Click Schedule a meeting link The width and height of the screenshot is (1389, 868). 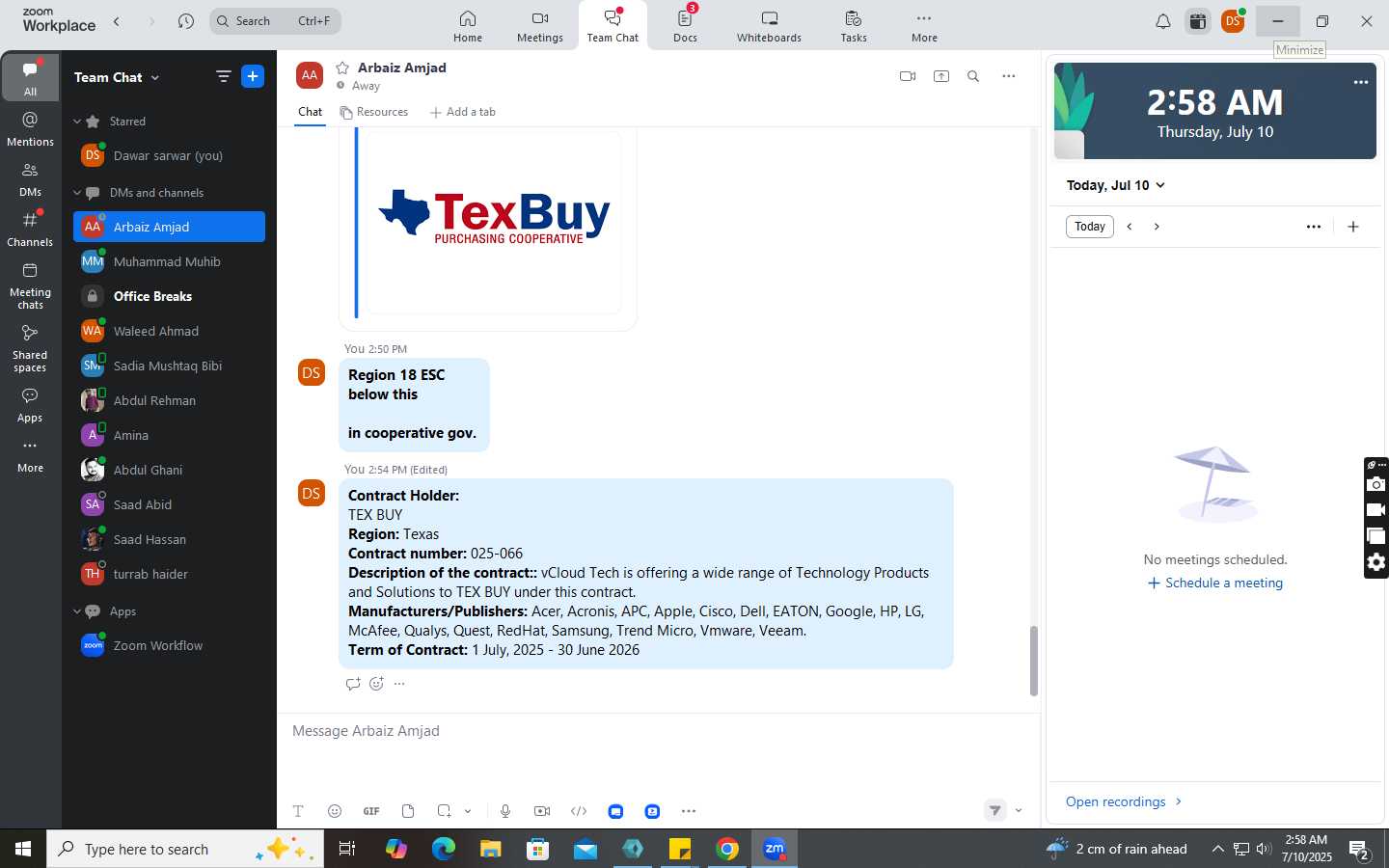[1215, 583]
